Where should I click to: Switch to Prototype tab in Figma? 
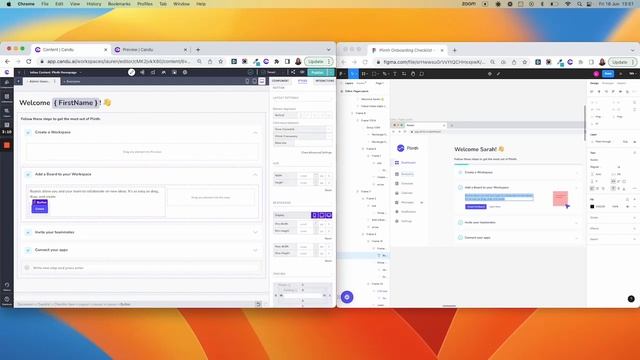pyautogui.click(x=608, y=83)
